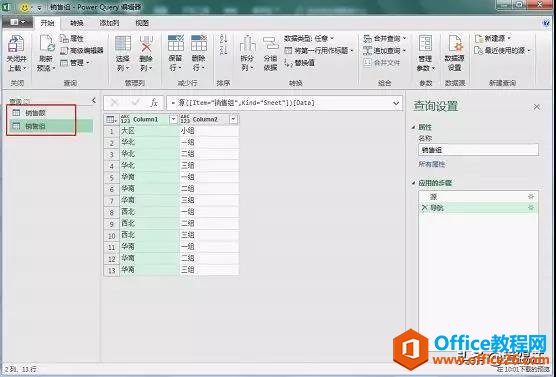Collapse the queries pane with the chevron
The height and width of the screenshot is (377, 556).
pos(94,100)
